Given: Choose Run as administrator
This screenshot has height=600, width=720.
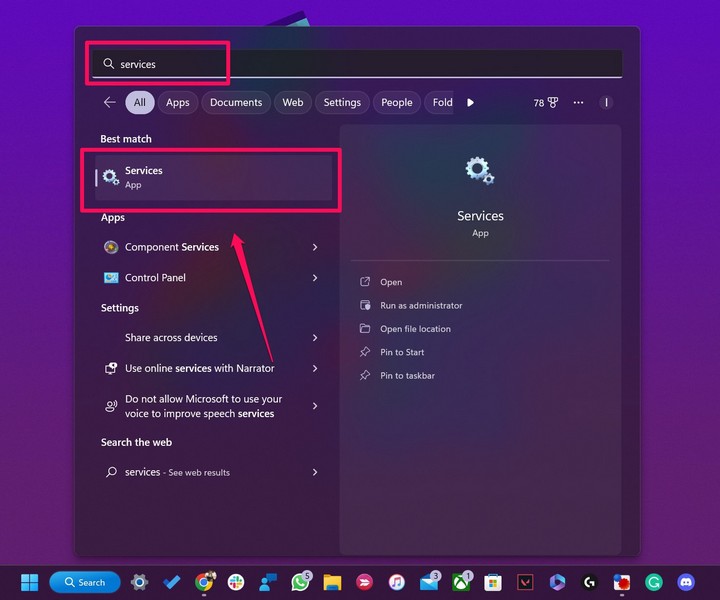Looking at the screenshot, I should click(x=421, y=305).
